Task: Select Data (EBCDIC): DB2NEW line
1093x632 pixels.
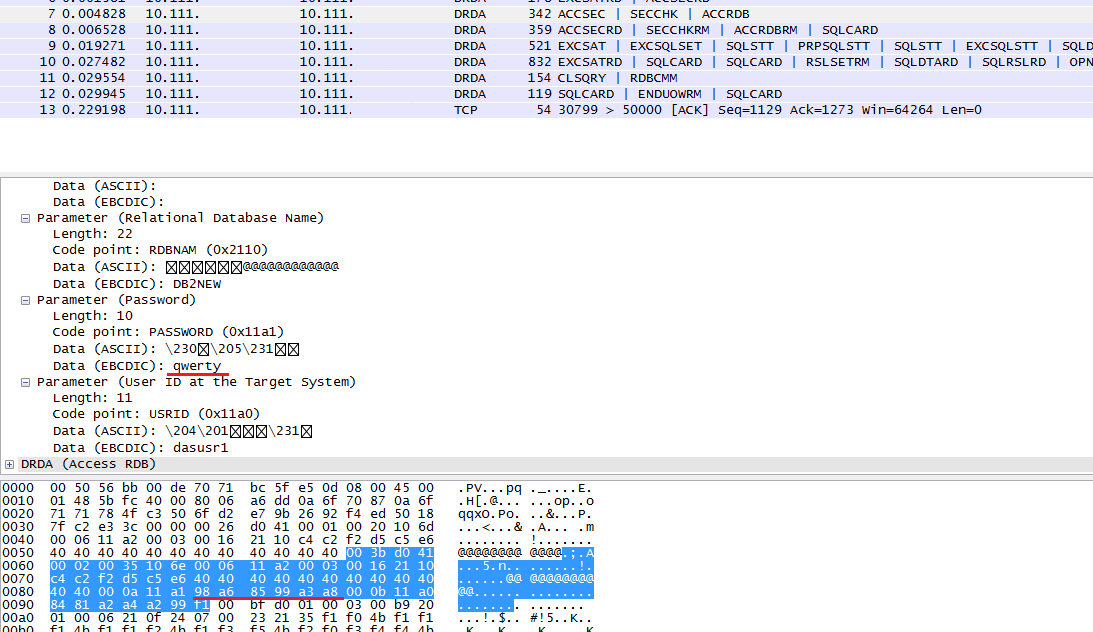Action: [137, 283]
